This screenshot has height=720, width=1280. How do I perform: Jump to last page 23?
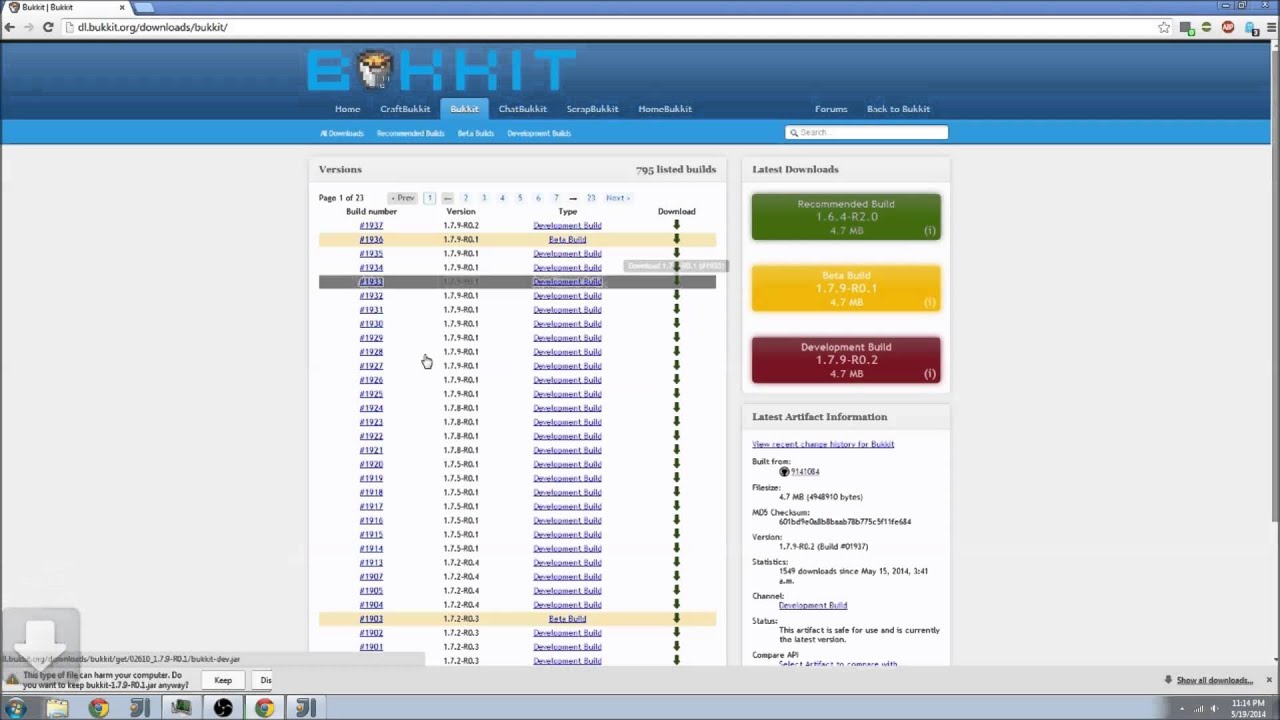pos(591,198)
